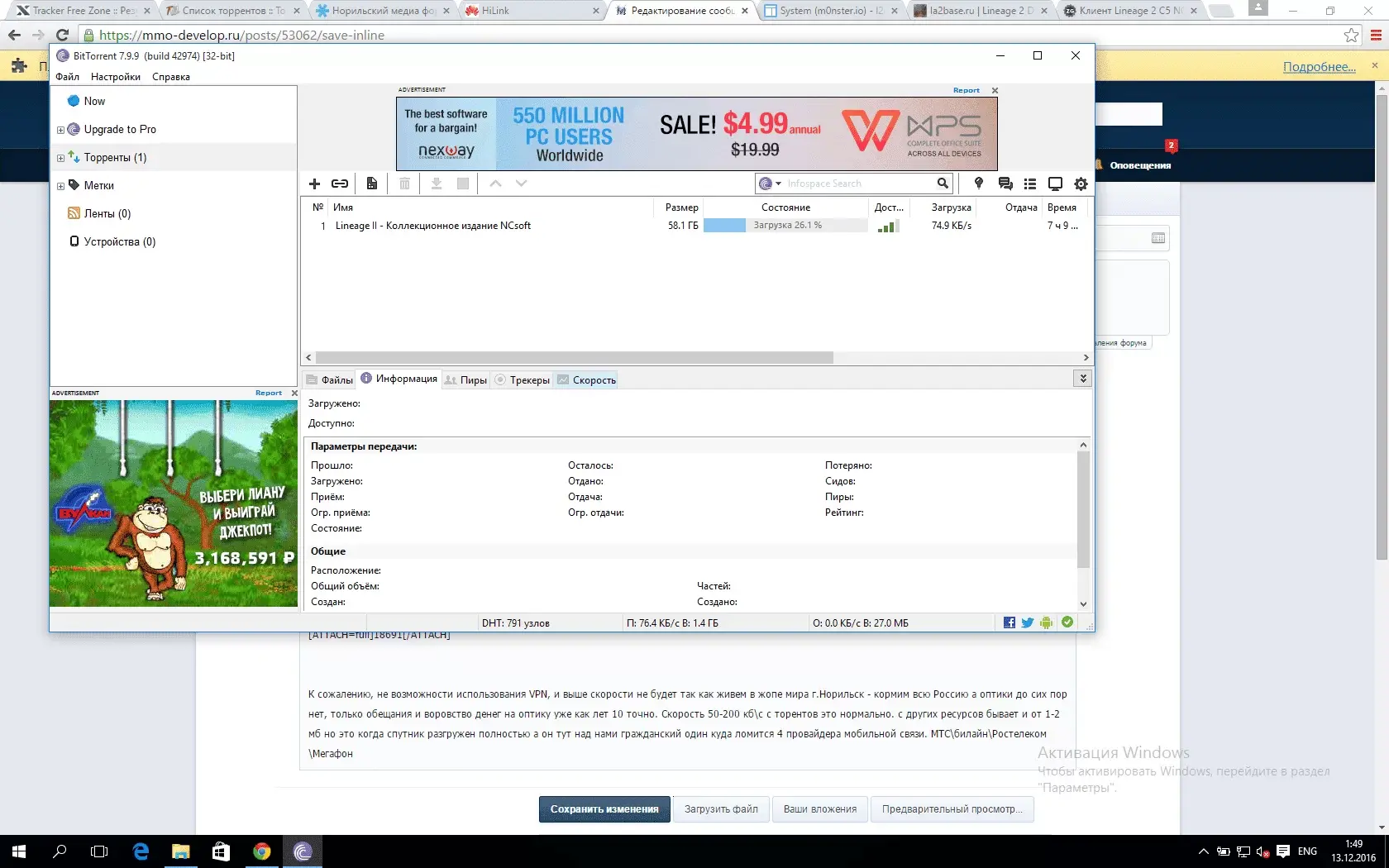Add torrent from URL link icon
Image resolution: width=1389 pixels, height=868 pixels.
click(340, 184)
